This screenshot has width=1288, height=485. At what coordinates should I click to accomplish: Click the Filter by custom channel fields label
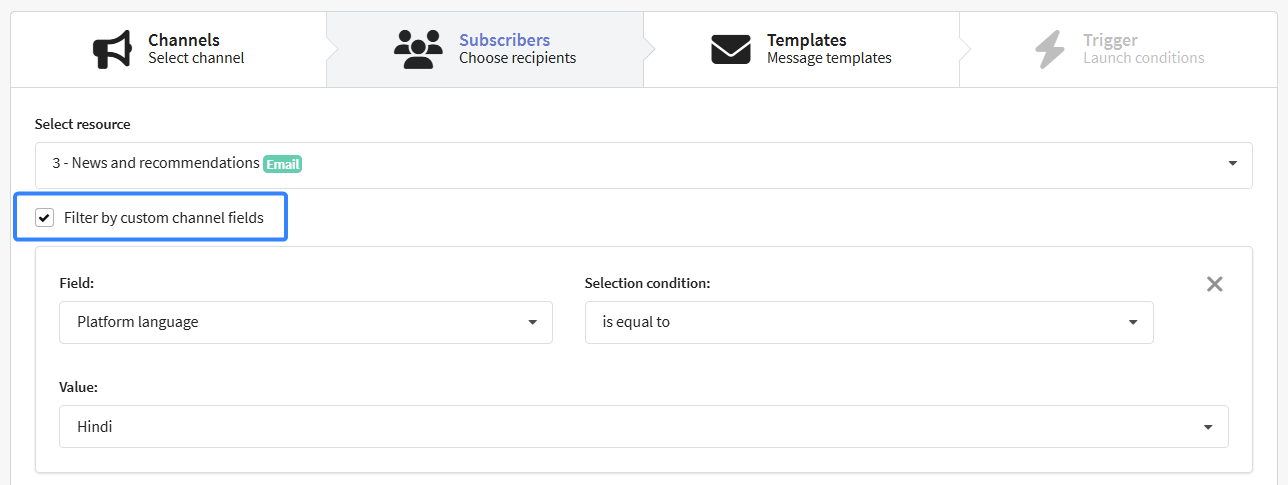pos(164,217)
